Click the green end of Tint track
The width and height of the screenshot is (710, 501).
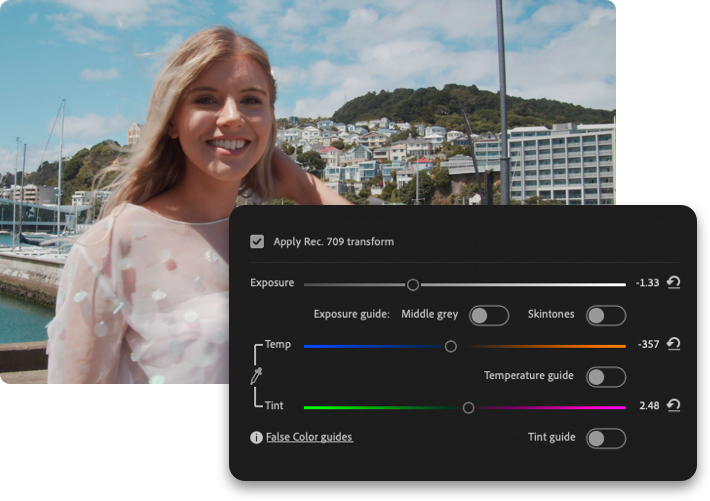(315, 407)
